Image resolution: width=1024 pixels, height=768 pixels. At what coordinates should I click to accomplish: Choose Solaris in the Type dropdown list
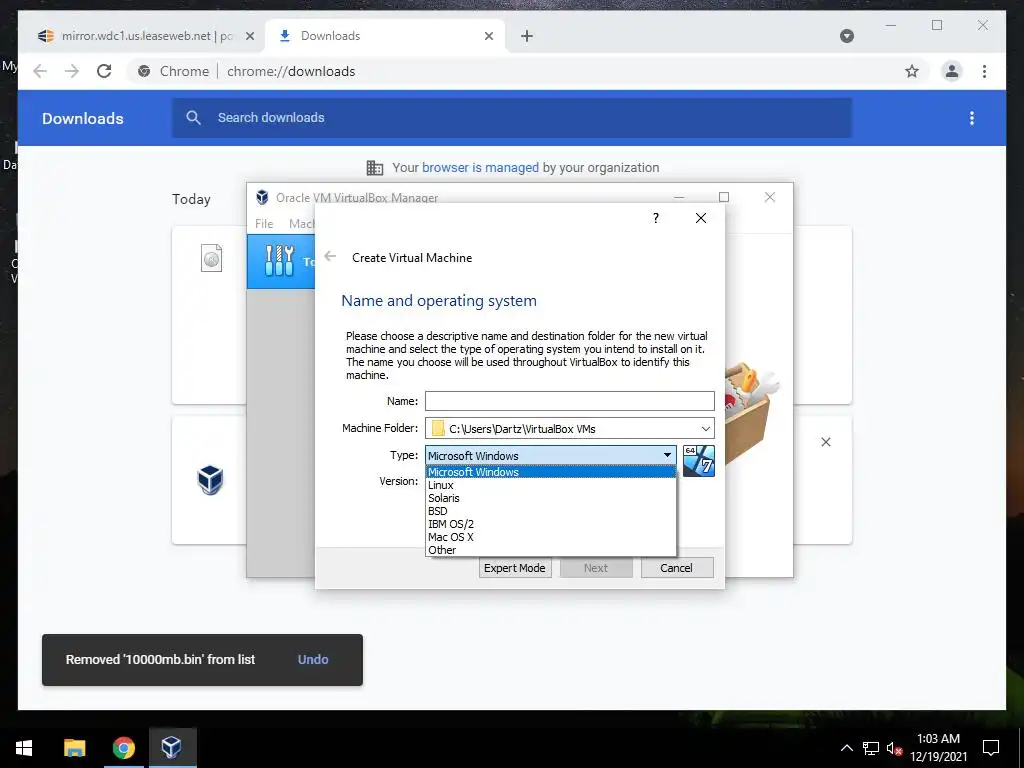click(551, 498)
